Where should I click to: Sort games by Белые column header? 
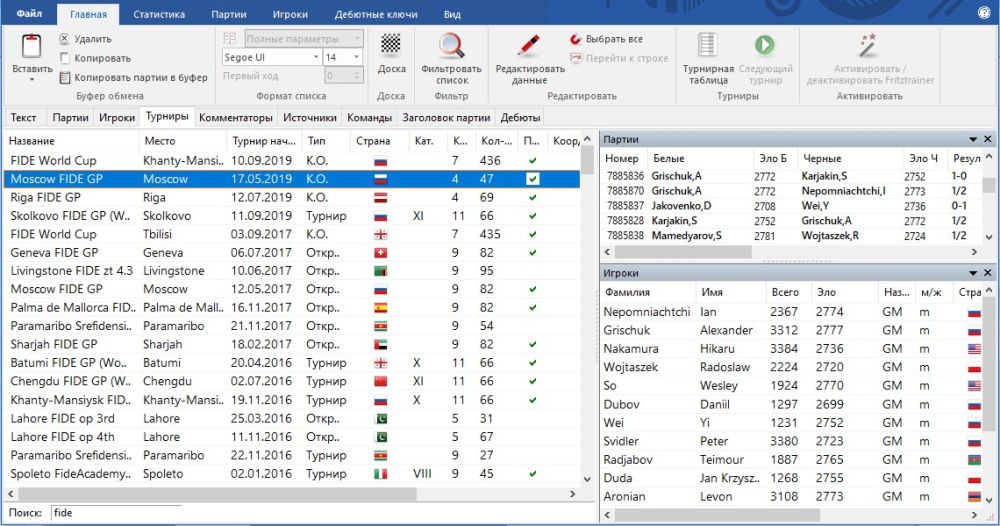[699, 158]
